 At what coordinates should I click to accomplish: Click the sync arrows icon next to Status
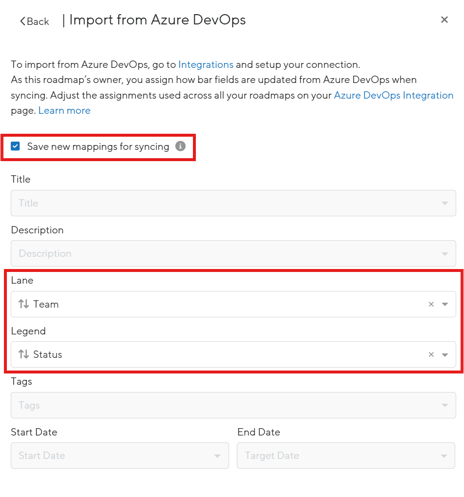[x=24, y=354]
